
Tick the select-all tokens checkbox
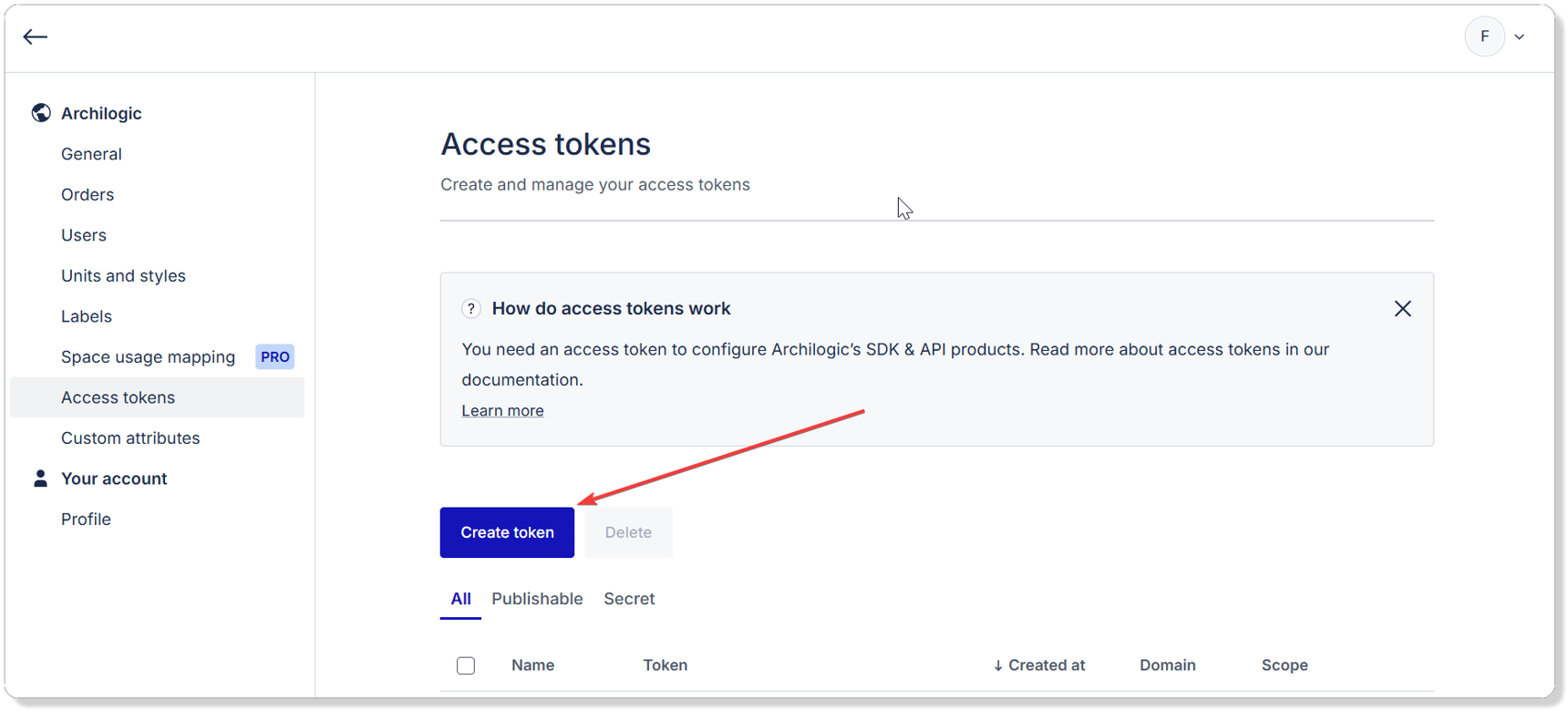pyautogui.click(x=466, y=665)
